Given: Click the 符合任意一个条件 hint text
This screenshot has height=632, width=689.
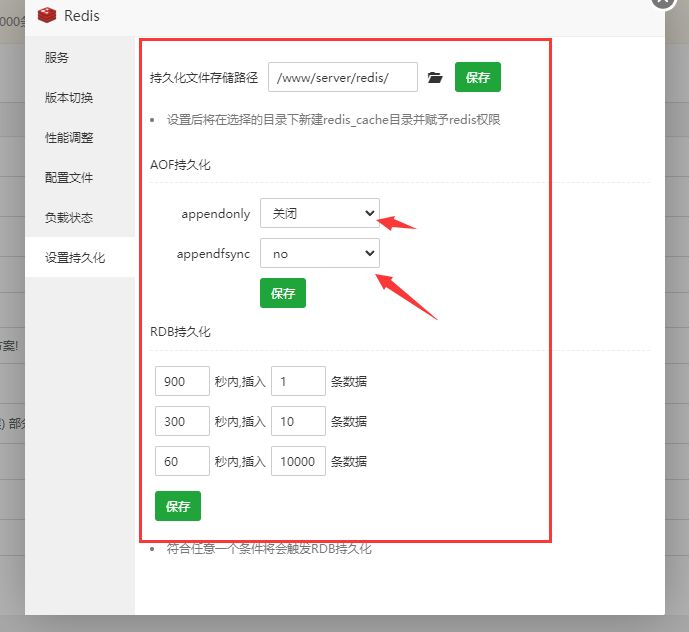Looking at the screenshot, I should tap(269, 548).
